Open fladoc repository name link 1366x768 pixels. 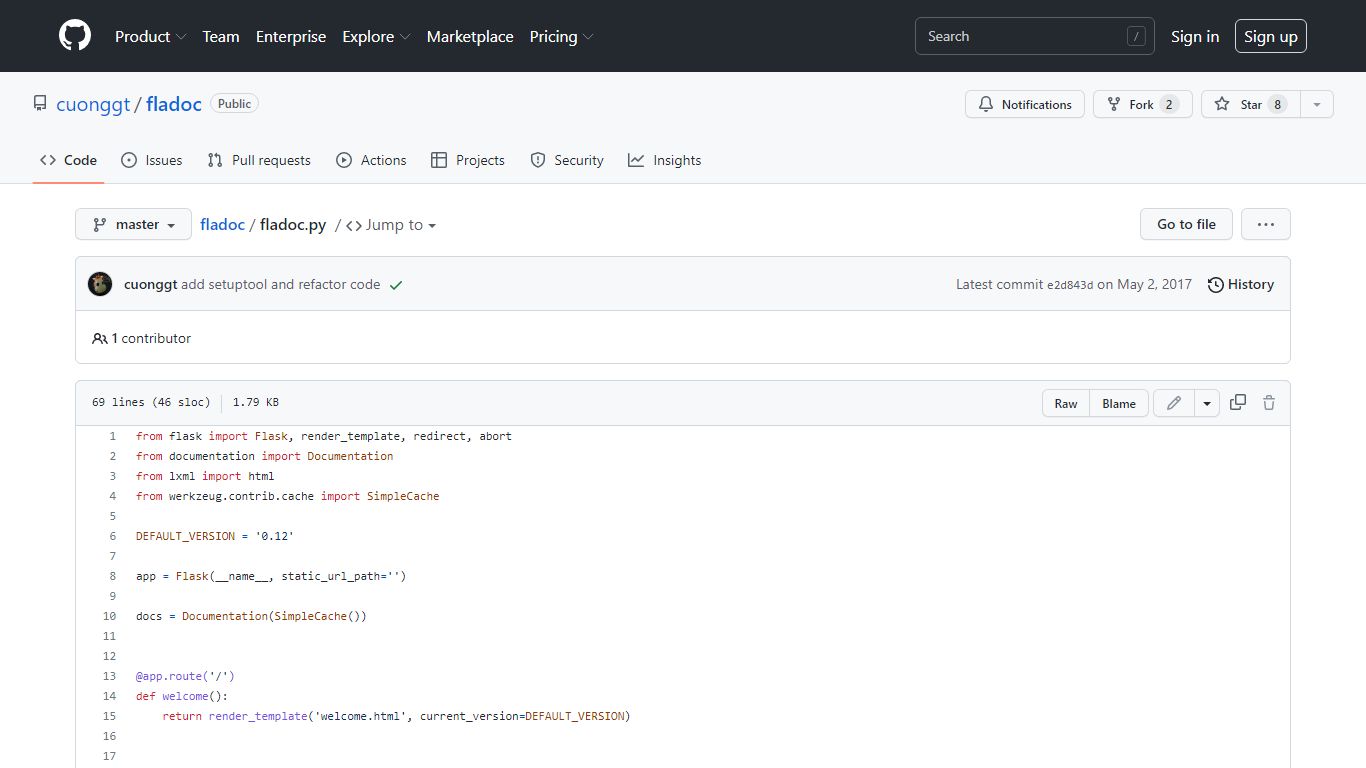[174, 104]
